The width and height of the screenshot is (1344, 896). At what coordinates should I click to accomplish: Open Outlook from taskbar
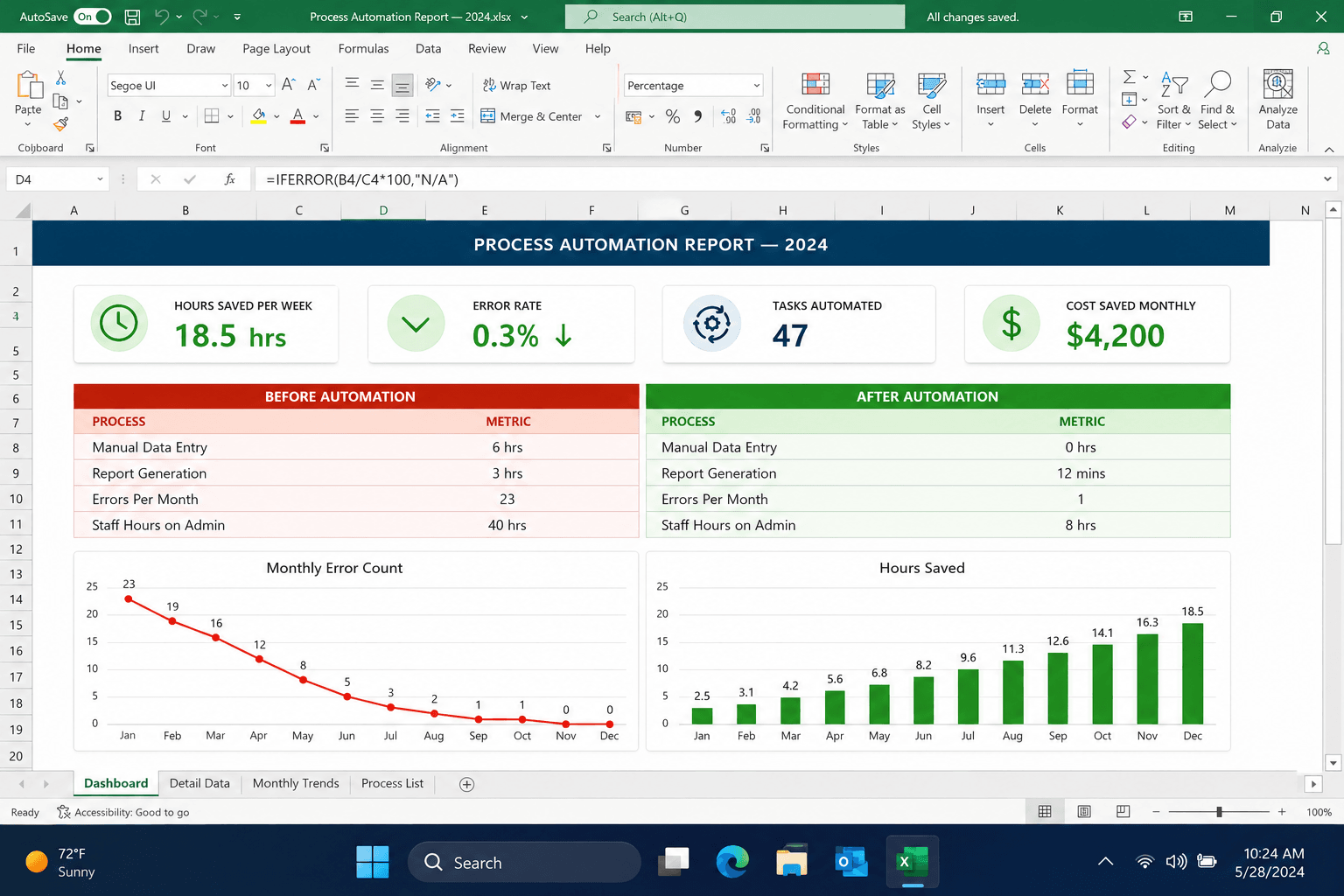(850, 862)
